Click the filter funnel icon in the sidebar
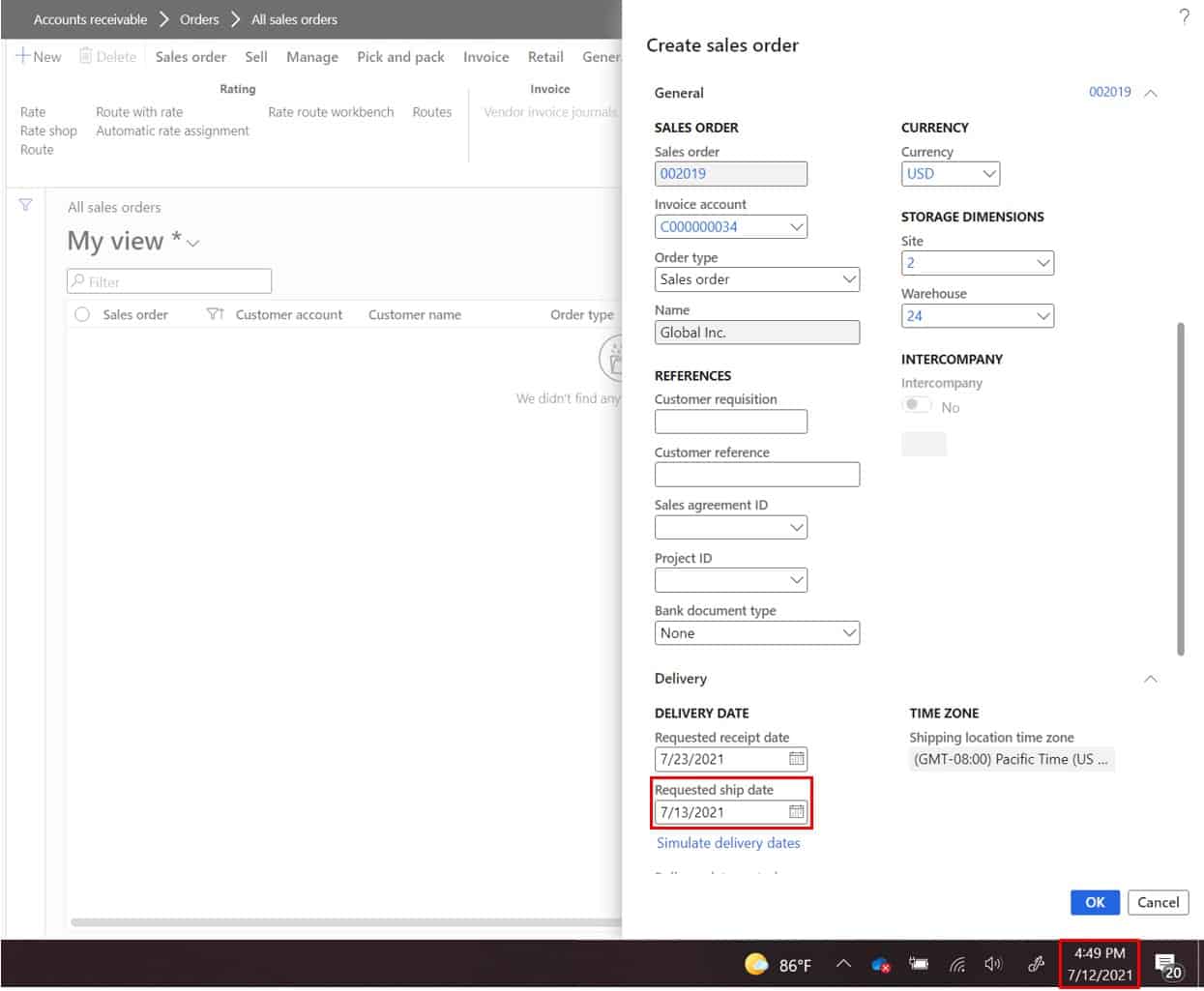The image size is (1204, 991). [x=26, y=205]
